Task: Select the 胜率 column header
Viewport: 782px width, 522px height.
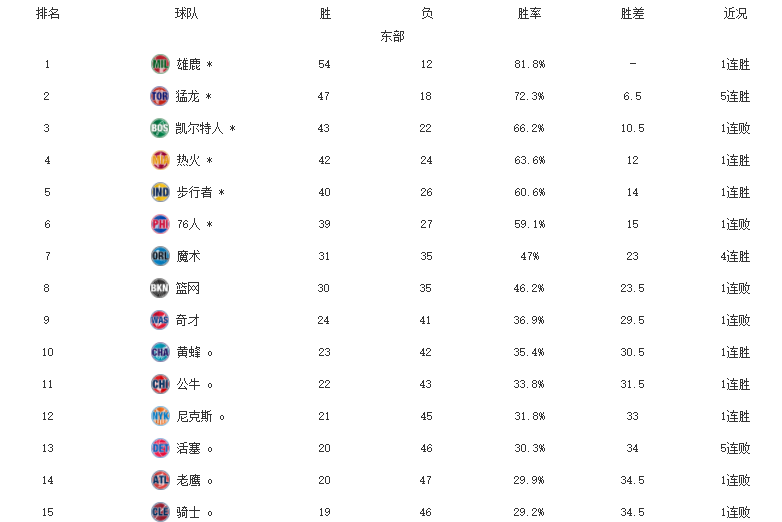Action: click(x=529, y=13)
